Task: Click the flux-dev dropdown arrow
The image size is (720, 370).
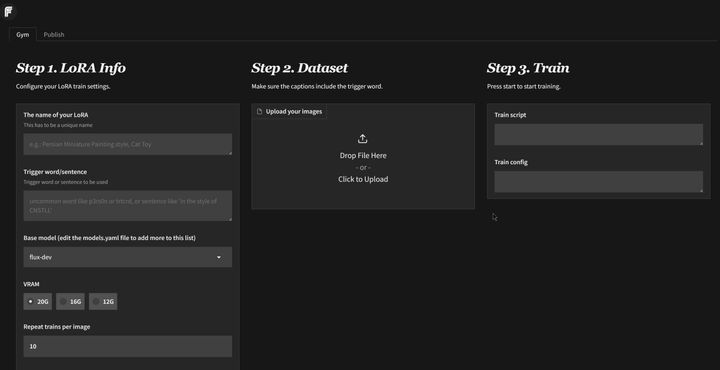Action: 219,257
